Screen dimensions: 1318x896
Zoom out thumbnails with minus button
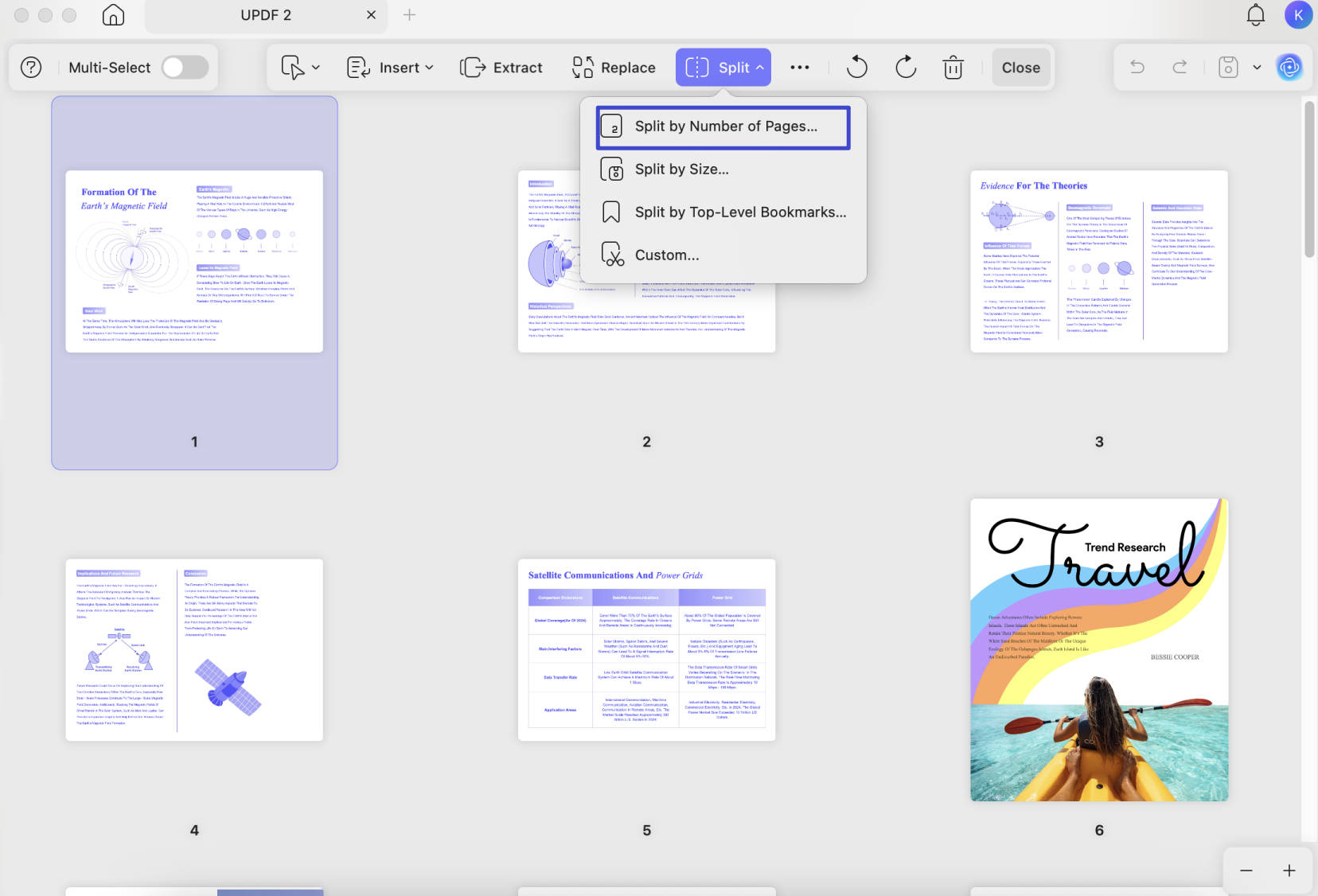tap(1246, 871)
